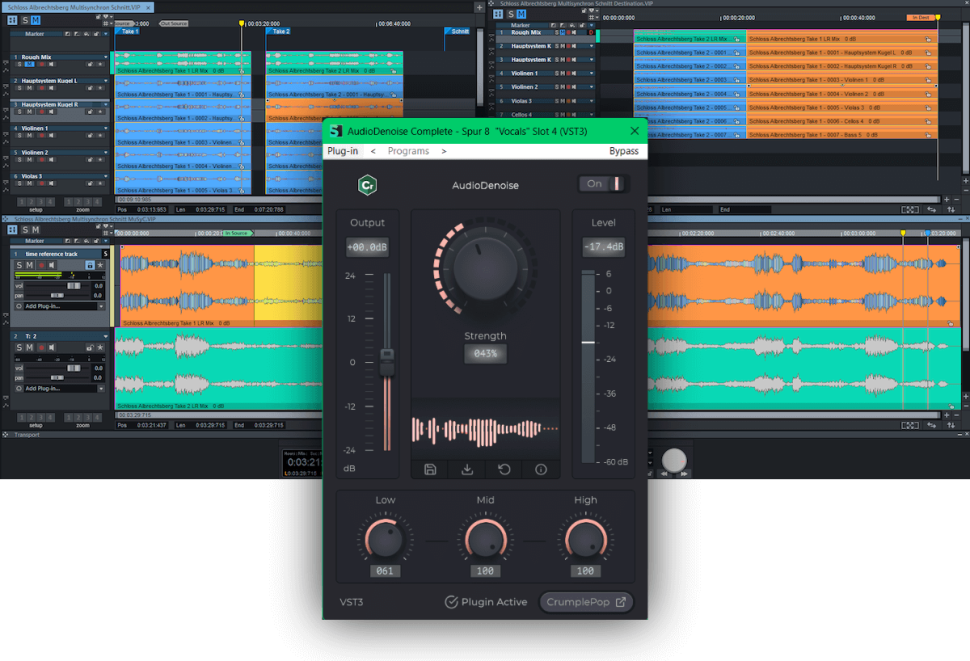Image resolution: width=970 pixels, height=661 pixels.
Task: Click the record-arm icon on Violinen 1
Action: [43, 135]
